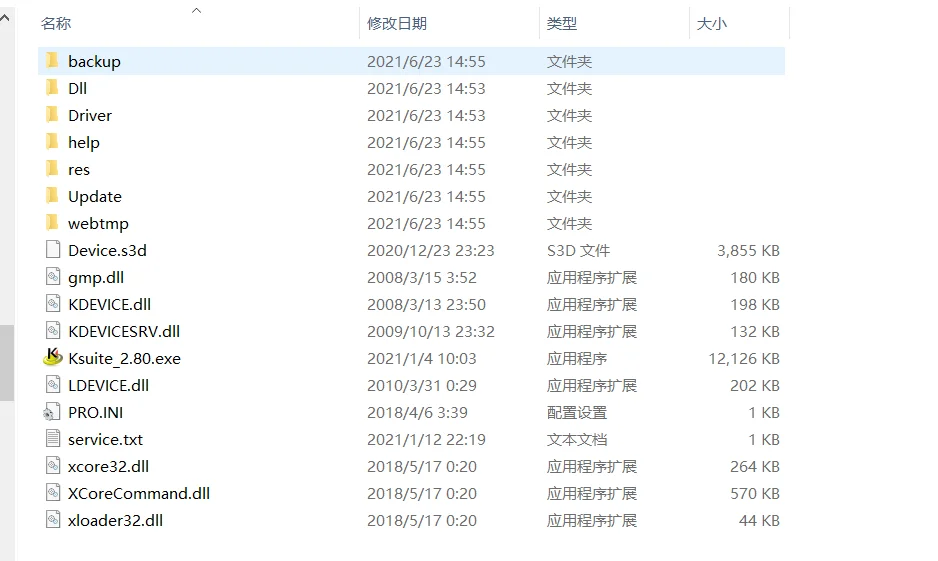Select the Dll folder name

(77, 88)
